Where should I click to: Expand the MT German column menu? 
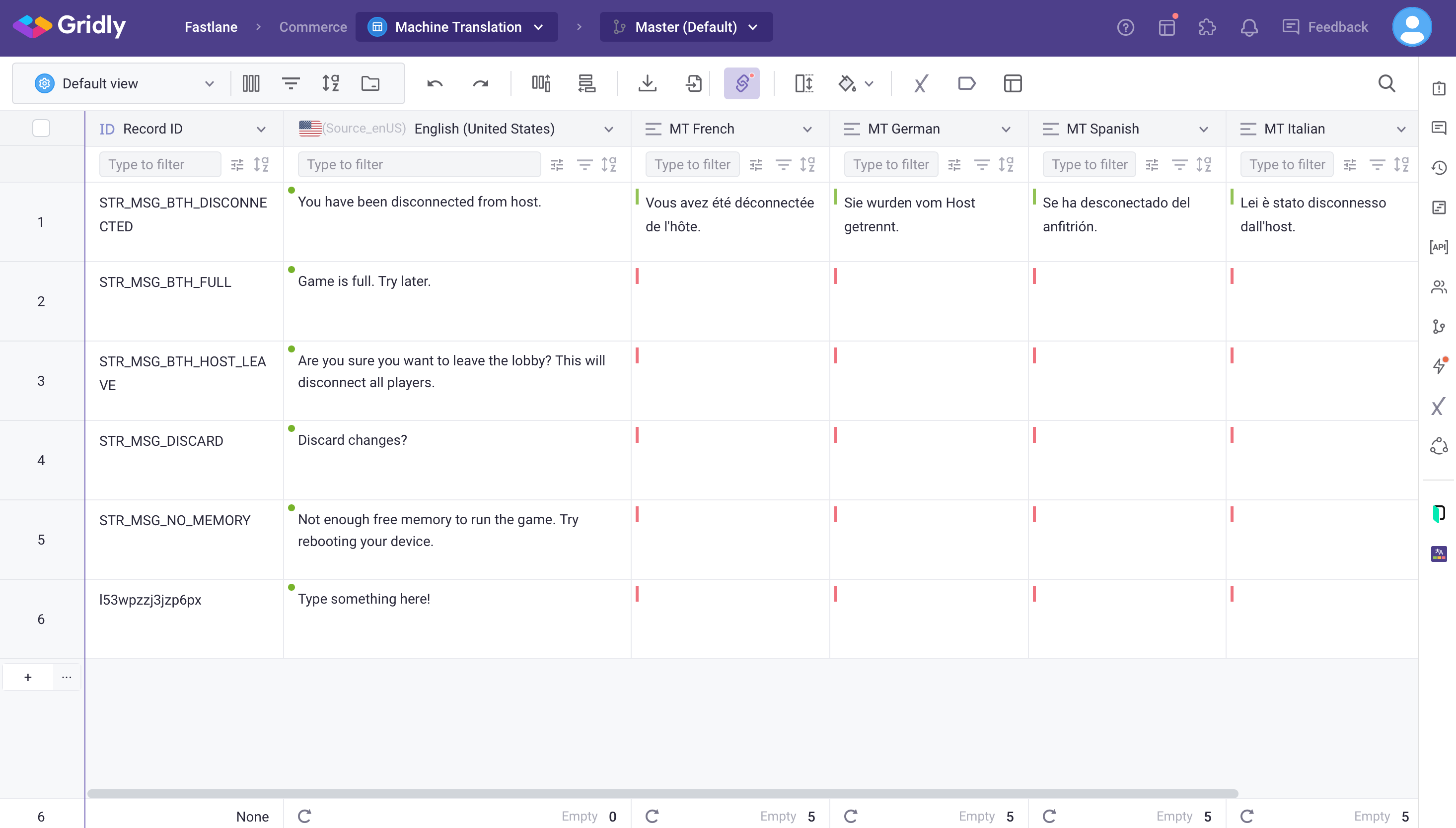pyautogui.click(x=1006, y=129)
